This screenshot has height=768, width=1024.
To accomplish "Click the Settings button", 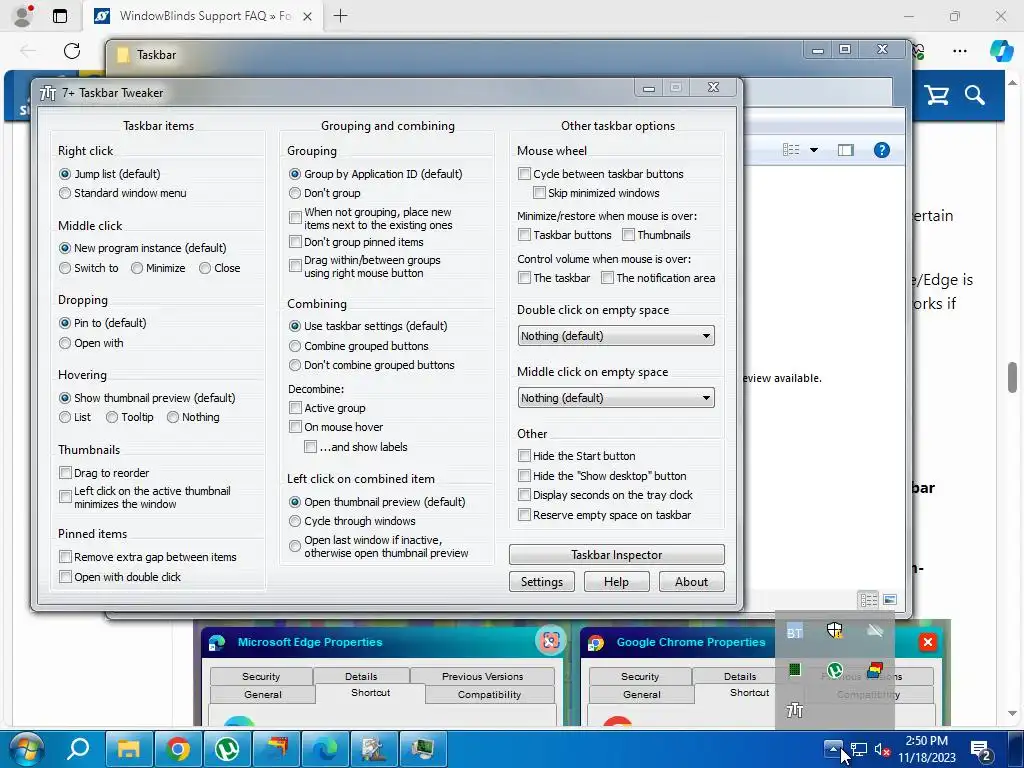I will click(541, 581).
